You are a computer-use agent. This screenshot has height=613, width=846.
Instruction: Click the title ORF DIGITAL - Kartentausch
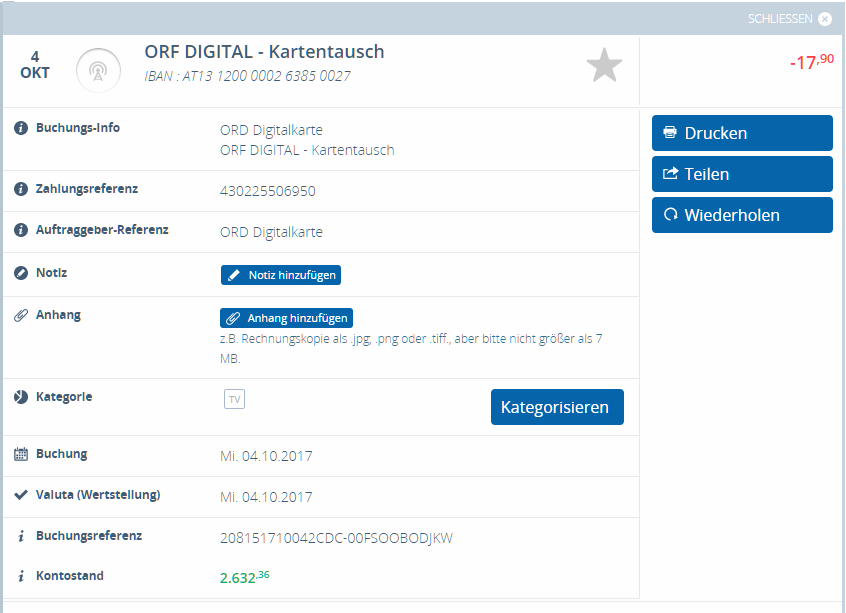[264, 52]
